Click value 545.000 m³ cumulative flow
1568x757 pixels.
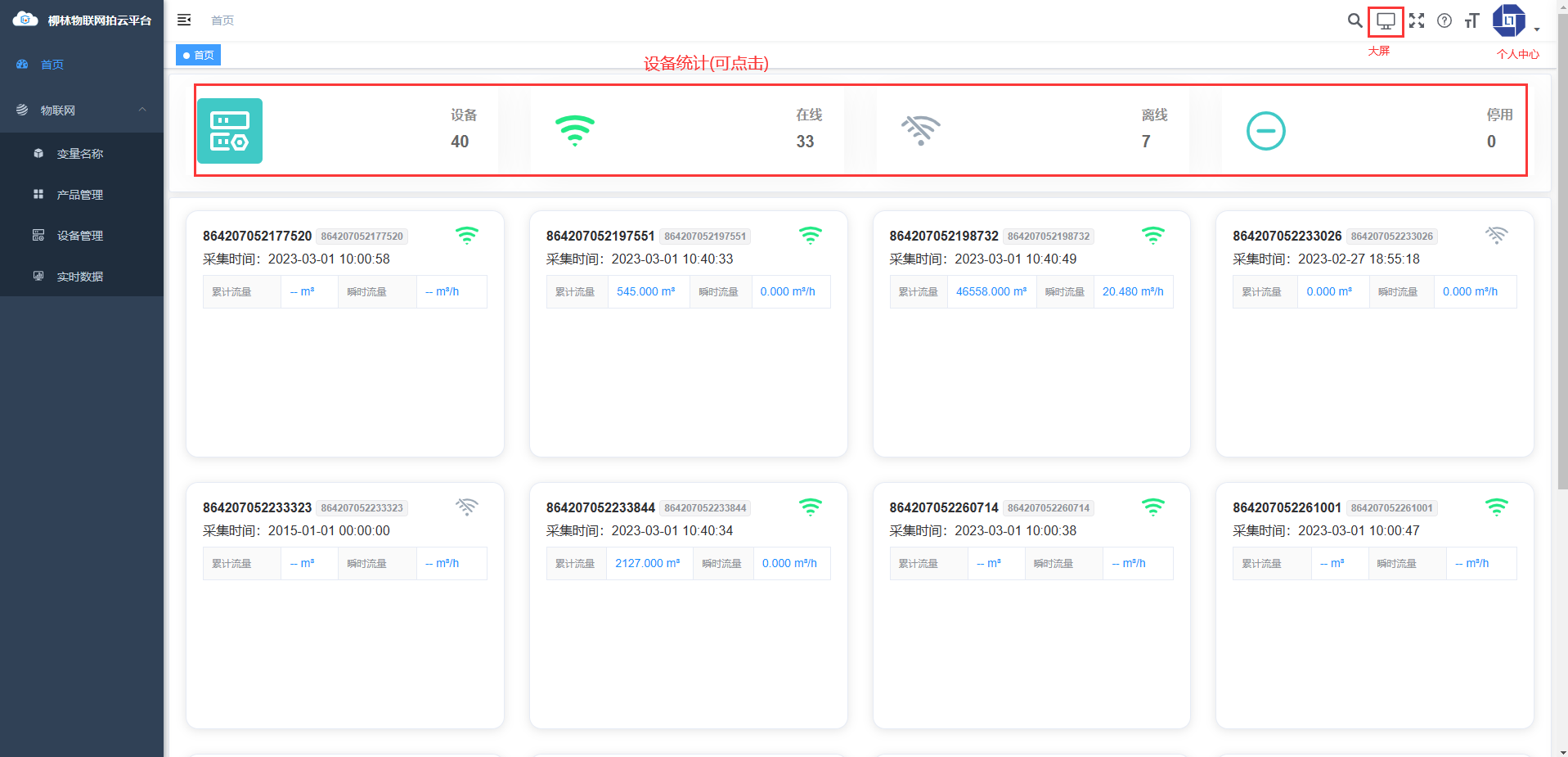click(646, 291)
